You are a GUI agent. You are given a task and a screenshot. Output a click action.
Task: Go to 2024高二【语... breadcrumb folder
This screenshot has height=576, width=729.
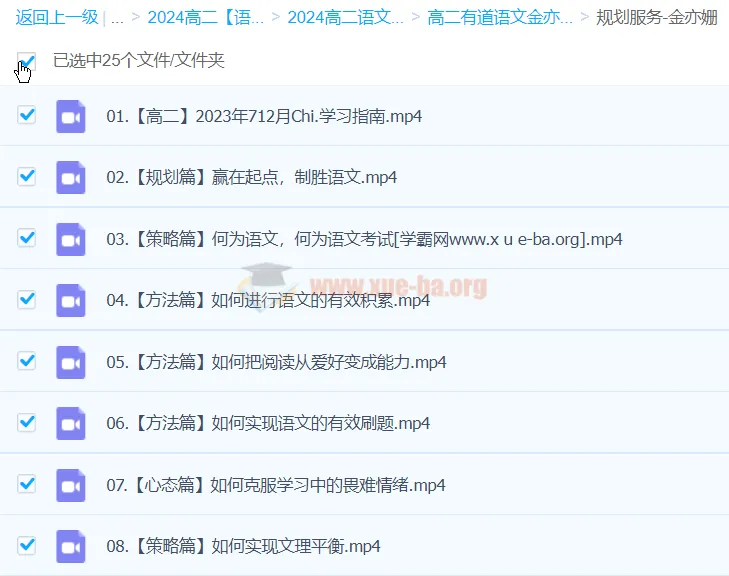[x=205, y=17]
